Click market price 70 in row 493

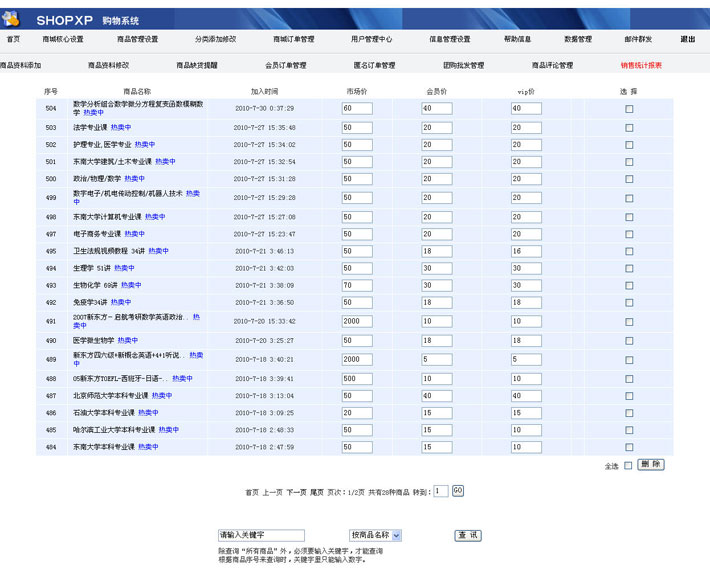tap(357, 285)
